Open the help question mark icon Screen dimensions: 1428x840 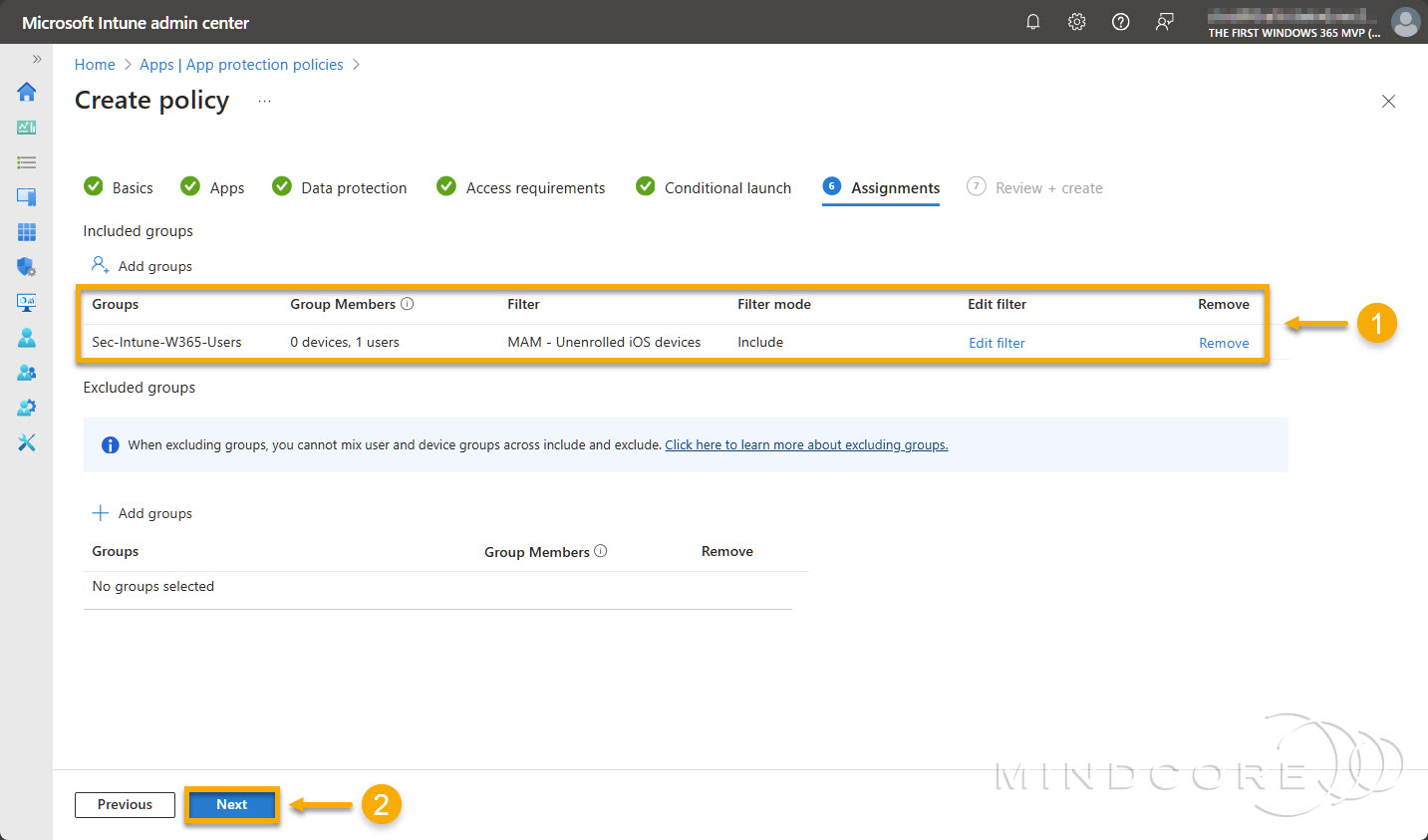click(1120, 21)
